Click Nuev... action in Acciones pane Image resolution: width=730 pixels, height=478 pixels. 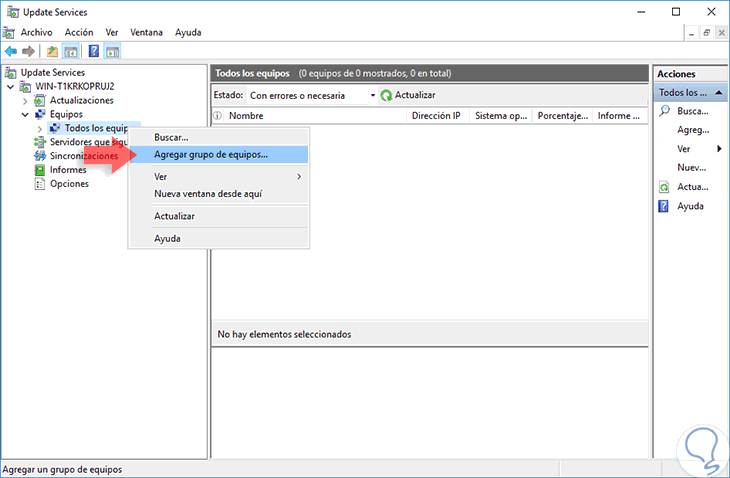(691, 168)
